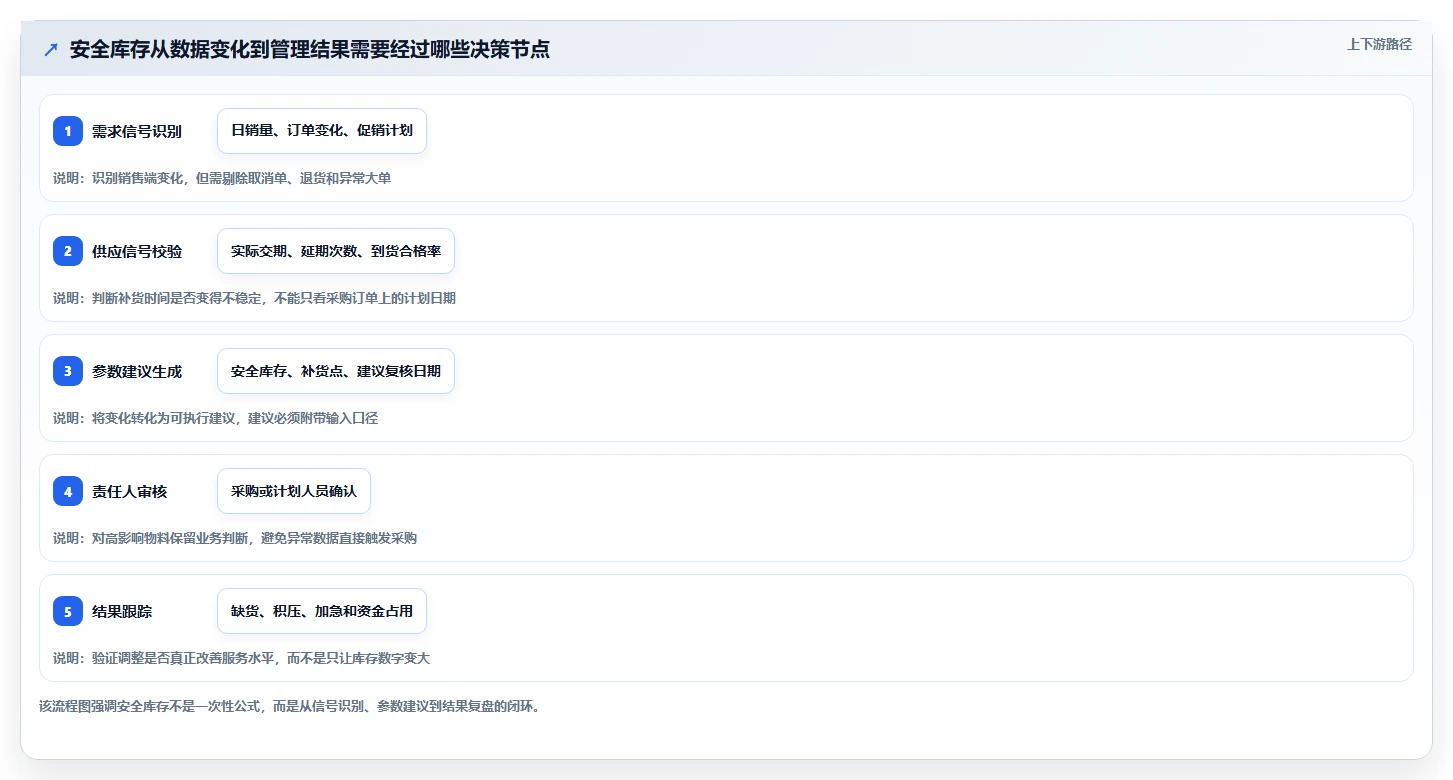Click the arrow icon beside the title

51,49
